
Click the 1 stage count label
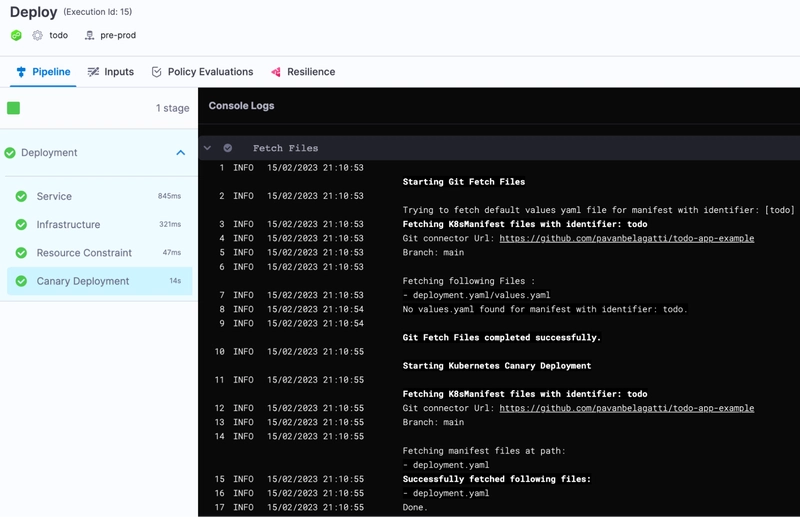click(172, 108)
